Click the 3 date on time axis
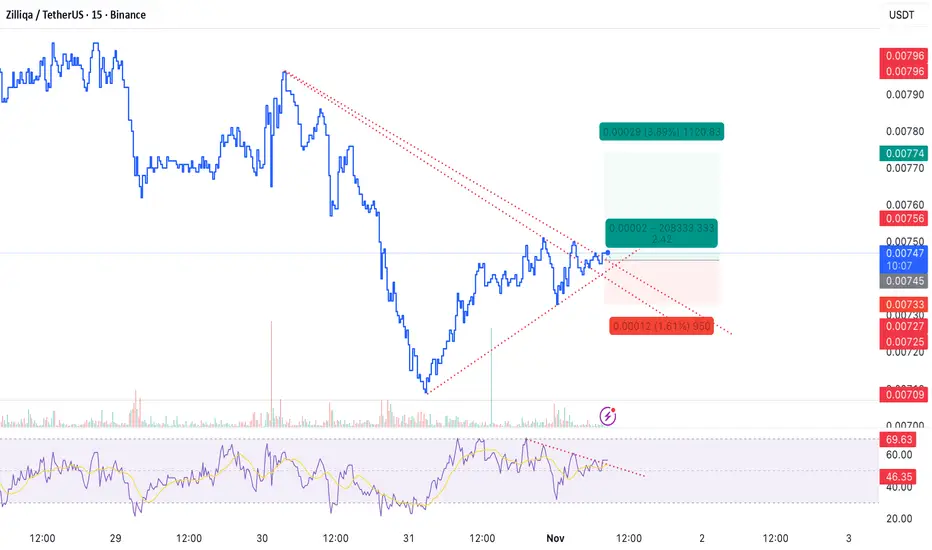932x550 pixels. pos(848,538)
